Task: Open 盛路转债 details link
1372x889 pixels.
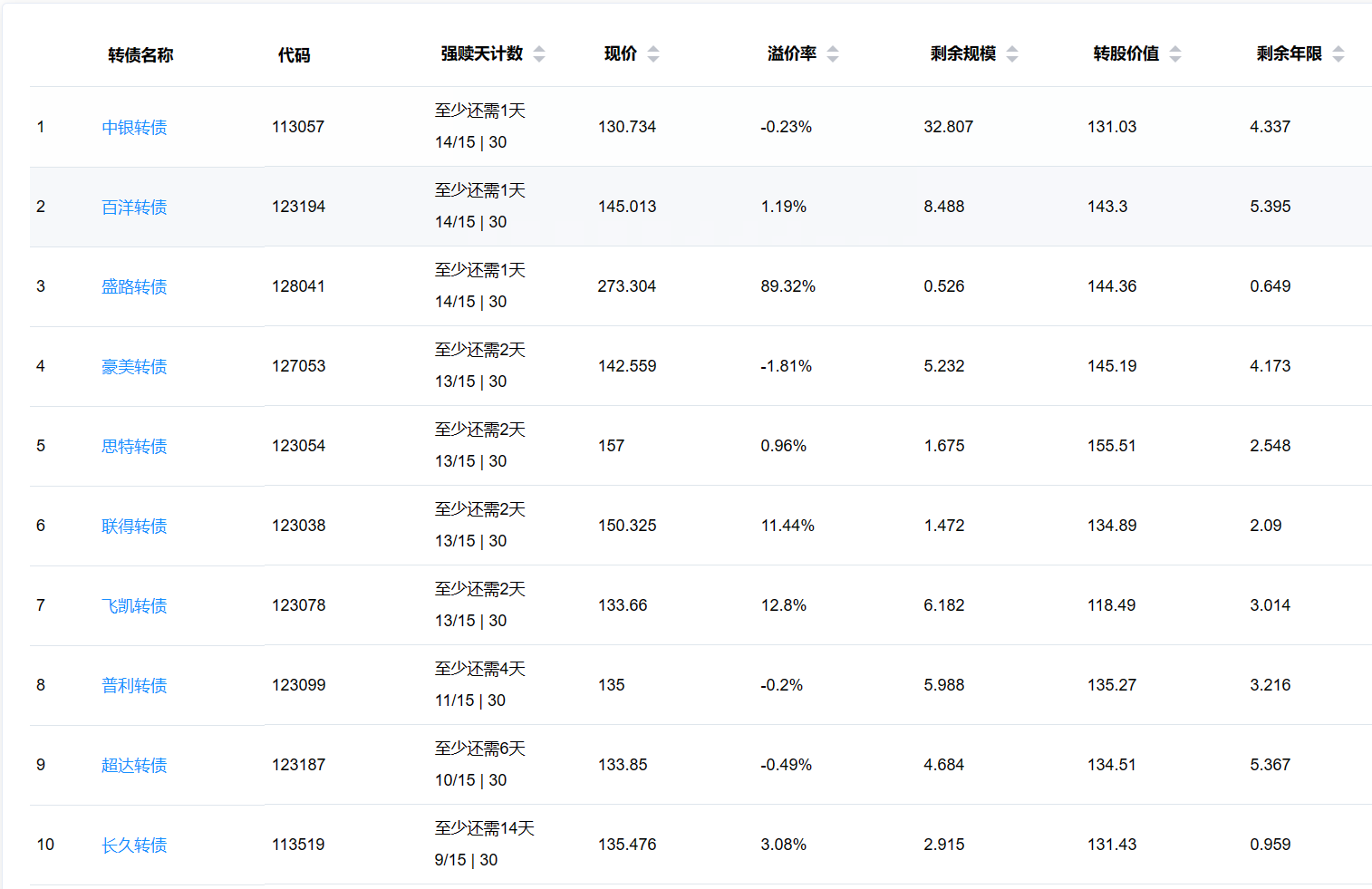Action: 134,287
